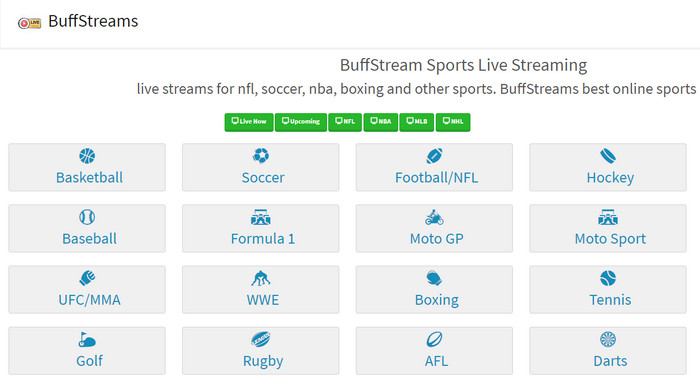Viewport: 700px width, 376px height.
Task: Click the Moto GP motorcycle icon
Action: tap(434, 217)
